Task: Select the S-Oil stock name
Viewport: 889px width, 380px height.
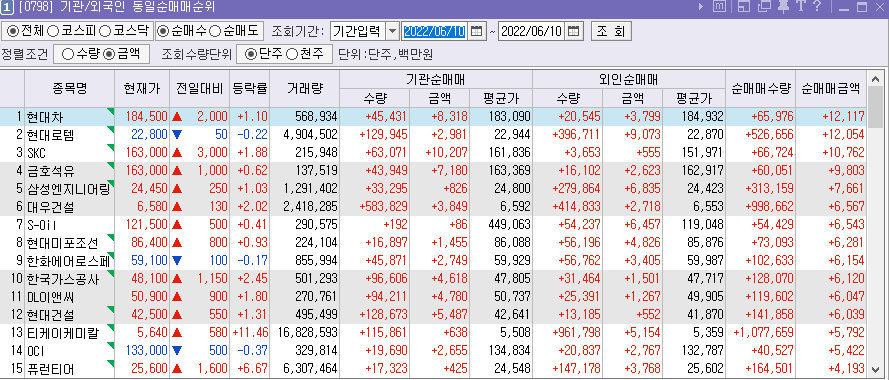Action: (42, 225)
